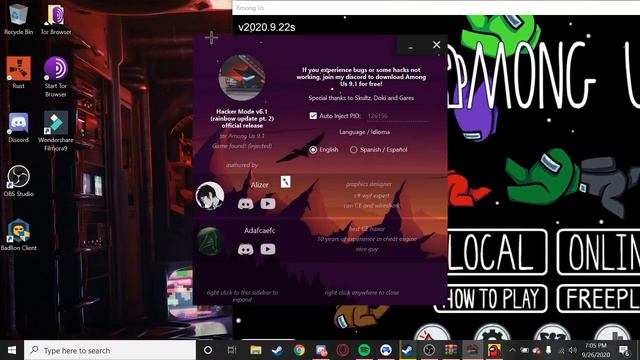
Task: Open Among Us settings gear icon
Action: click(x=492, y=333)
